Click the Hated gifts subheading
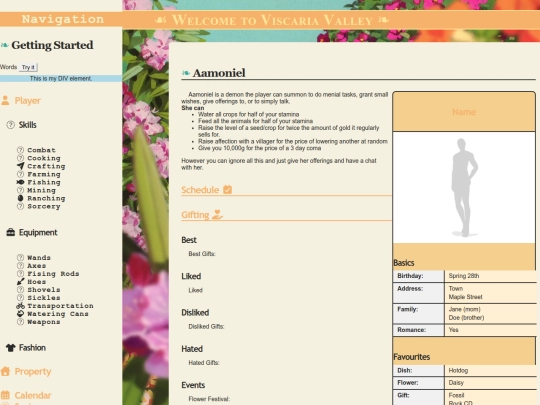This screenshot has width=540, height=405. [x=192, y=349]
